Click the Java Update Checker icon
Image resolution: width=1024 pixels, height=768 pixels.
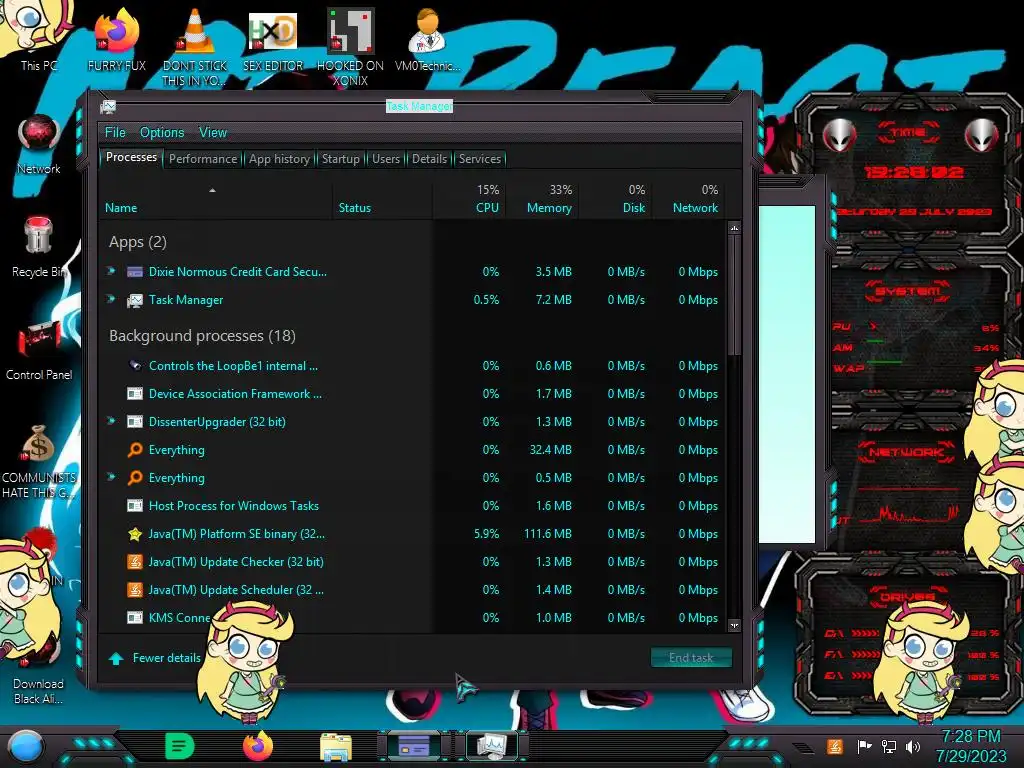tap(135, 562)
